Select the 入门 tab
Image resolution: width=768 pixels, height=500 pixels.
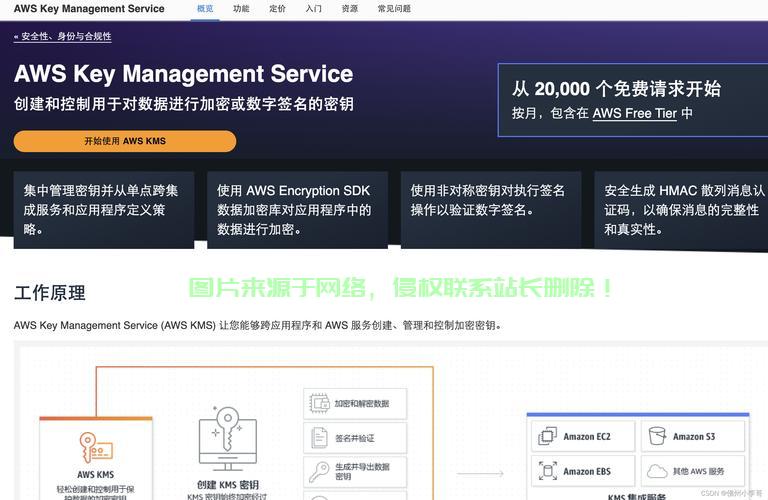(x=313, y=9)
